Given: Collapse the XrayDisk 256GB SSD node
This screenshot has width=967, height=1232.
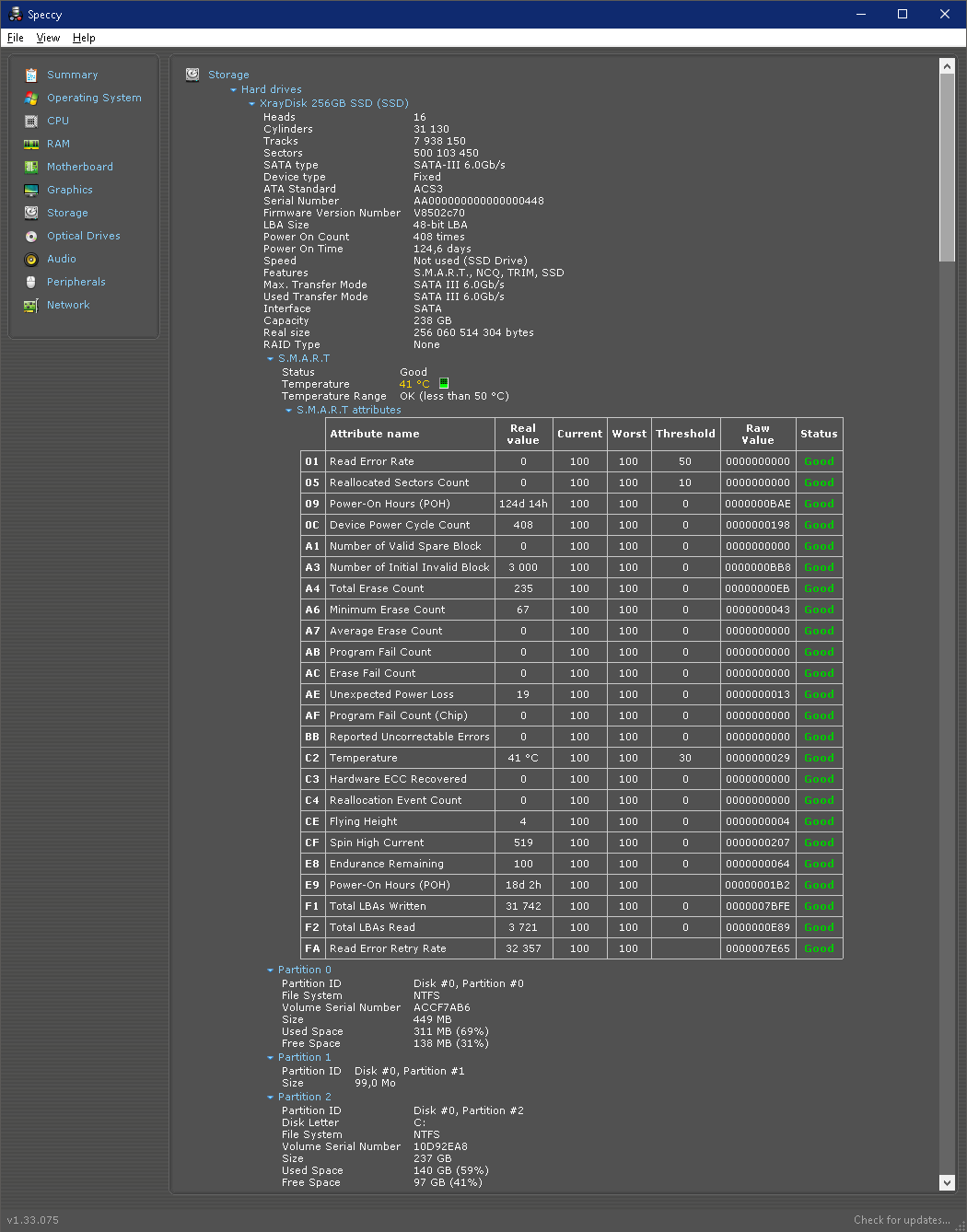Looking at the screenshot, I should click(x=251, y=104).
